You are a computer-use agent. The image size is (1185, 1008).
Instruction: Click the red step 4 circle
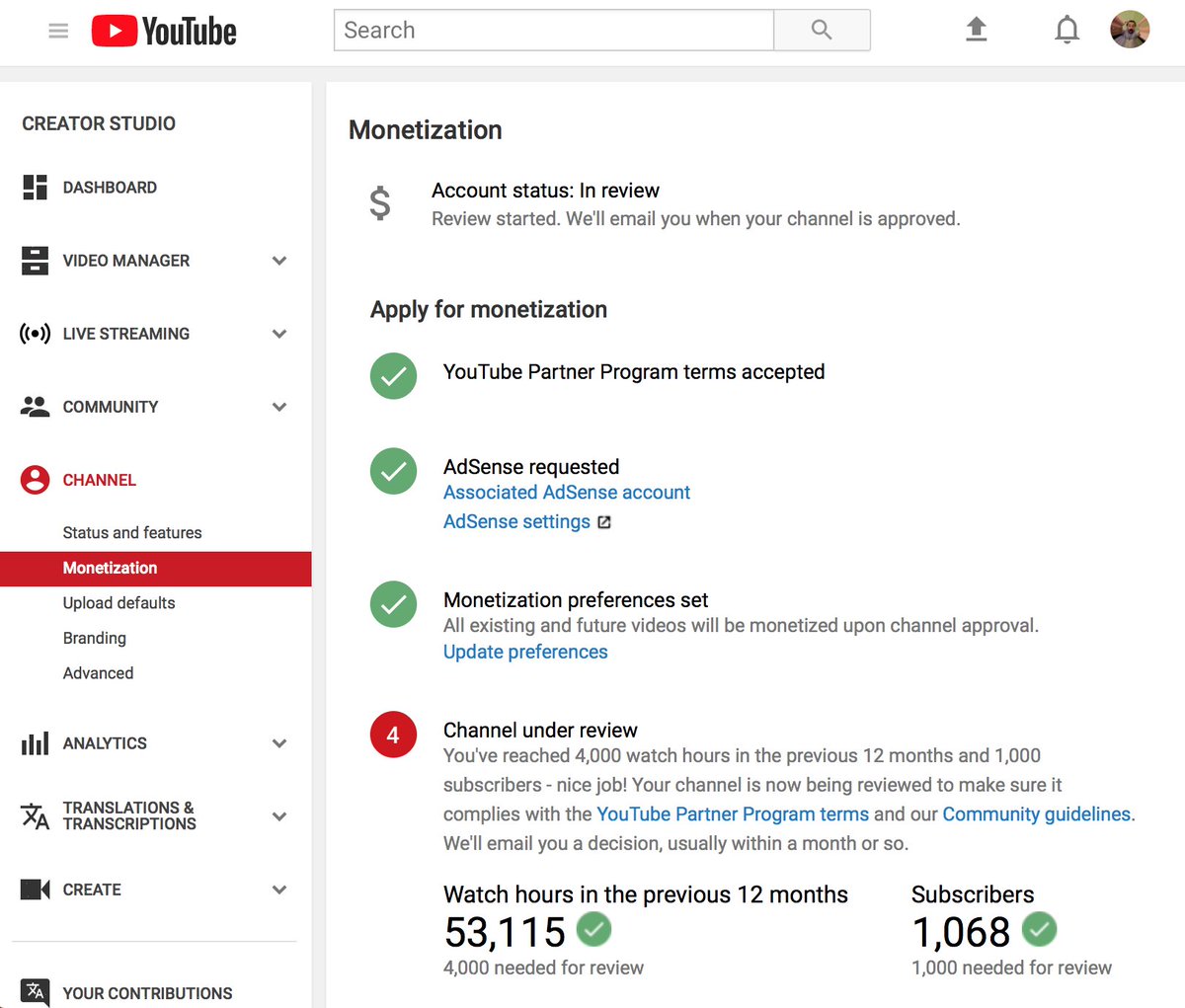click(x=393, y=735)
